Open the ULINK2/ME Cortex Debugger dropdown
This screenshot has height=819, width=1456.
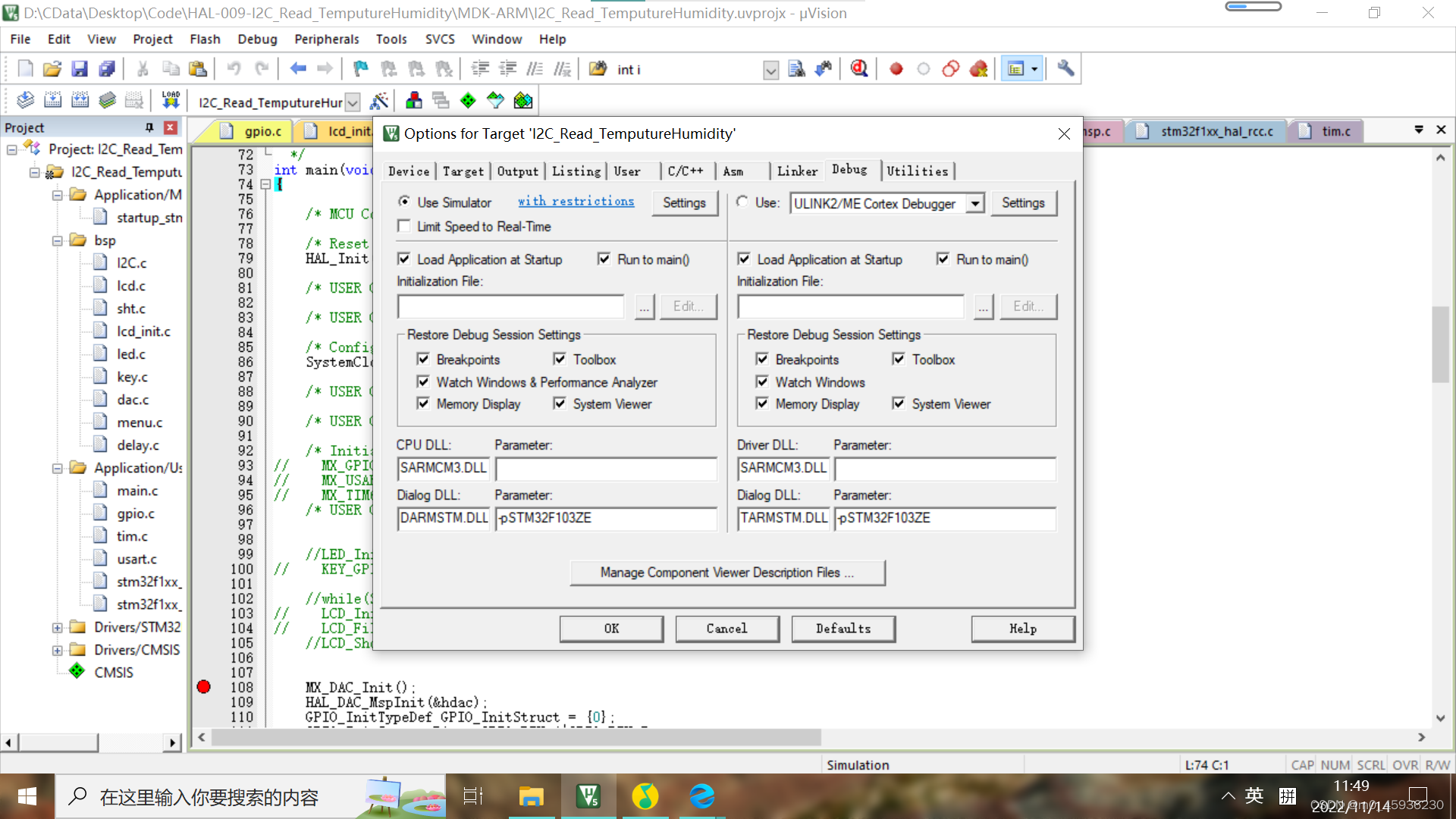pos(975,203)
